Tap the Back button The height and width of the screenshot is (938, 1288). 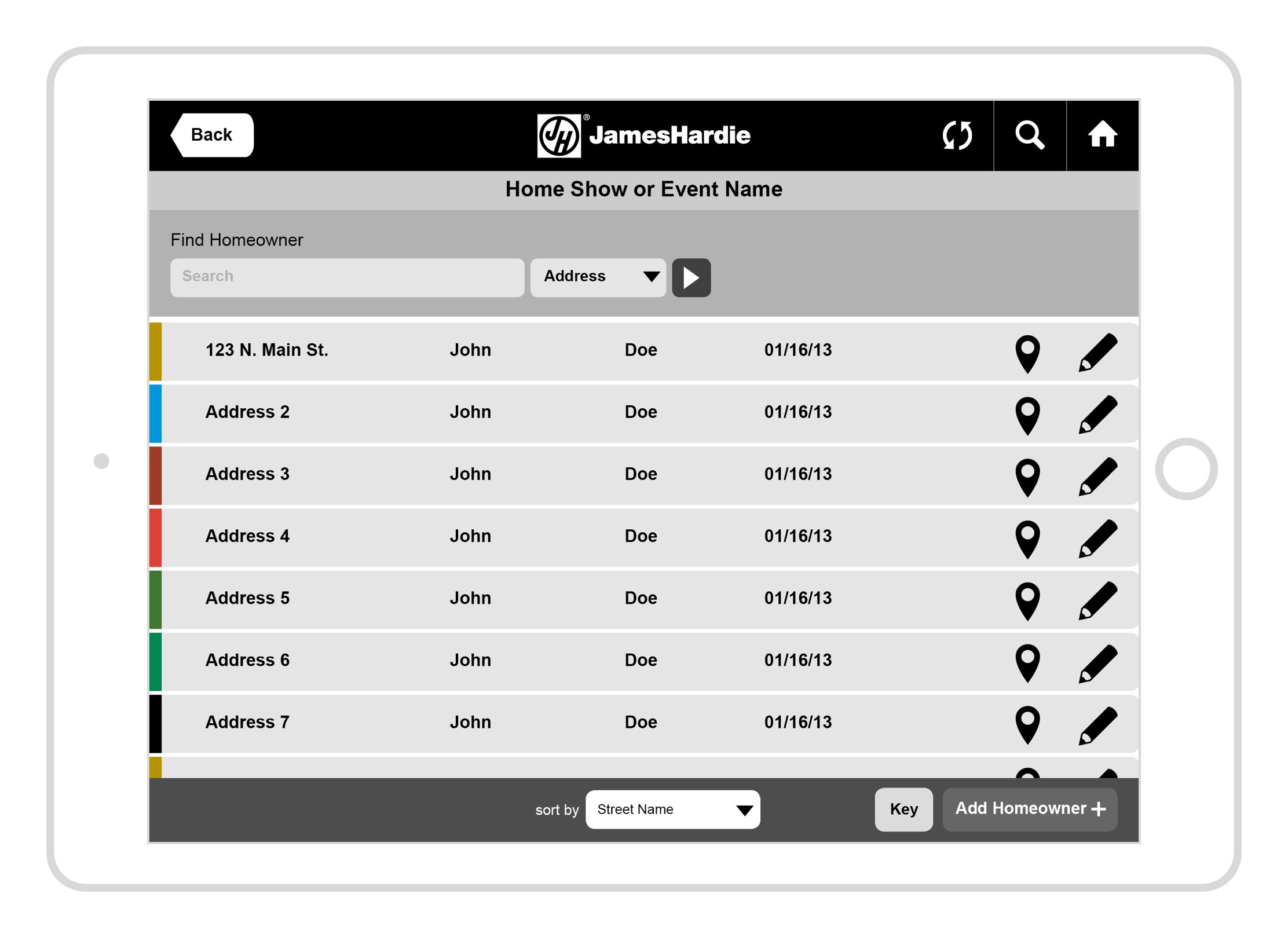coord(212,135)
